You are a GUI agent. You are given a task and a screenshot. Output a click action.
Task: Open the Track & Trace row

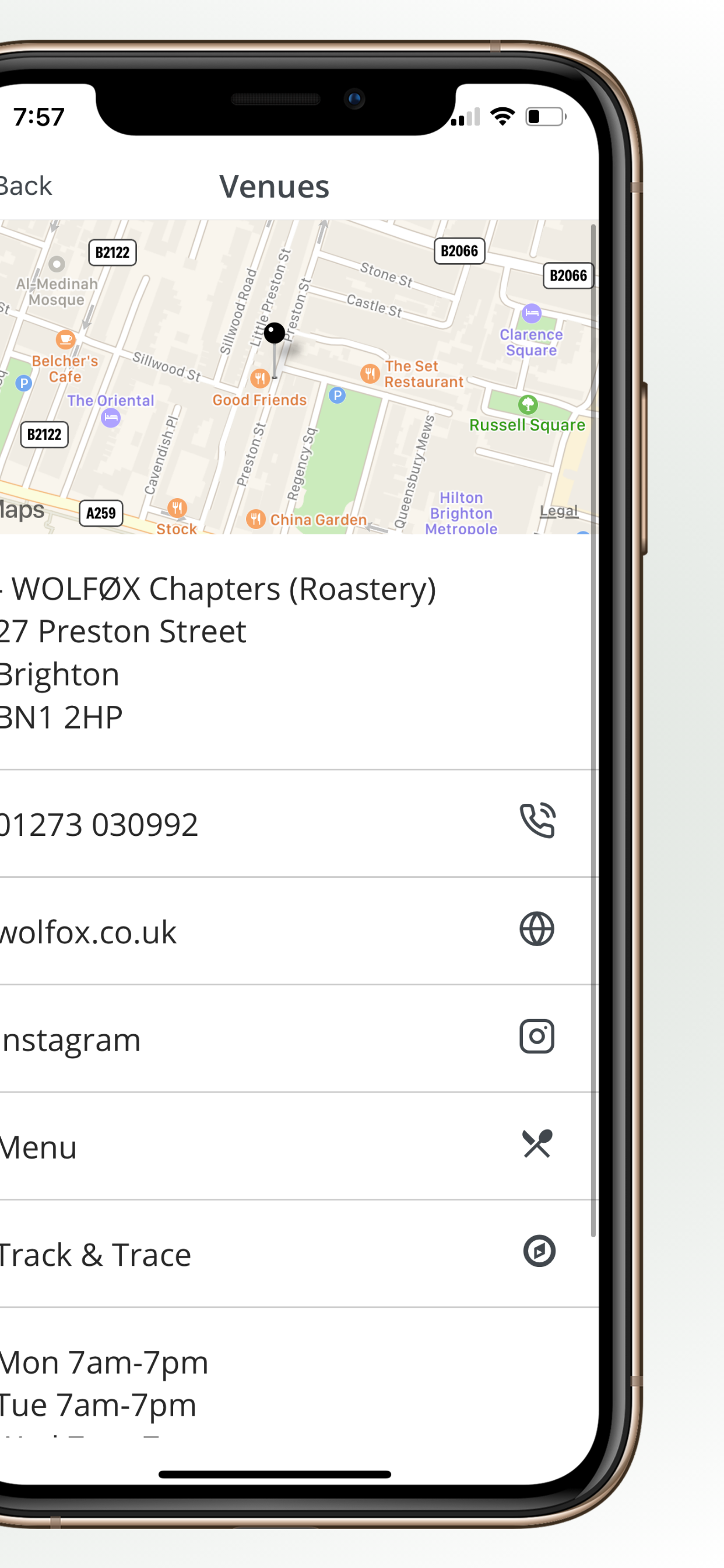[298, 1254]
